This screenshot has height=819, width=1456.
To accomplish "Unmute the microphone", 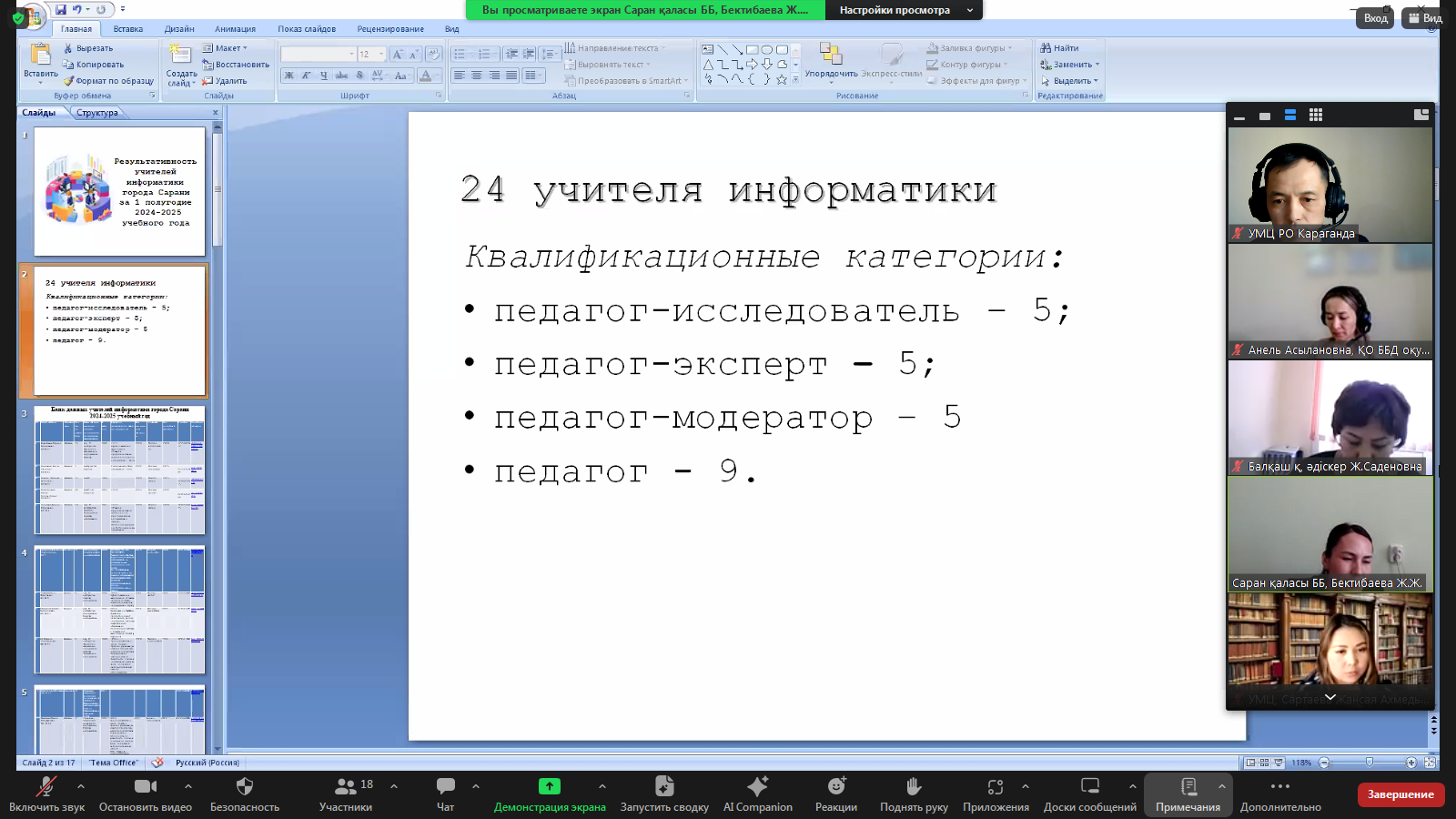I will tap(45, 793).
